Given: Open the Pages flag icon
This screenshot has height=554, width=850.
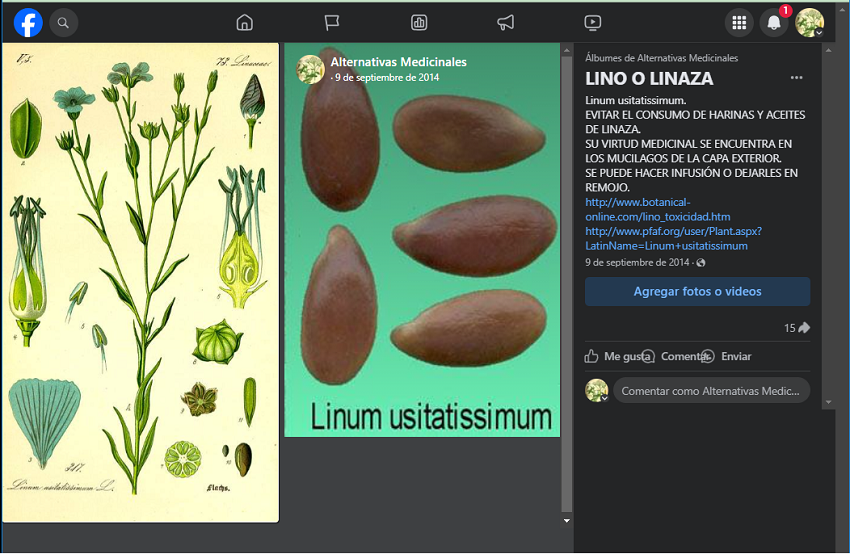Looking at the screenshot, I should click(332, 23).
